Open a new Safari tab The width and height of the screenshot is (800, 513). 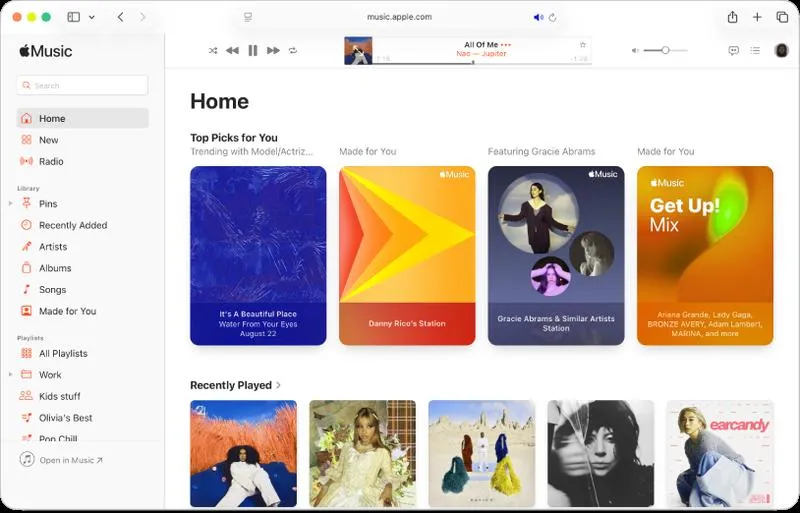coord(757,17)
